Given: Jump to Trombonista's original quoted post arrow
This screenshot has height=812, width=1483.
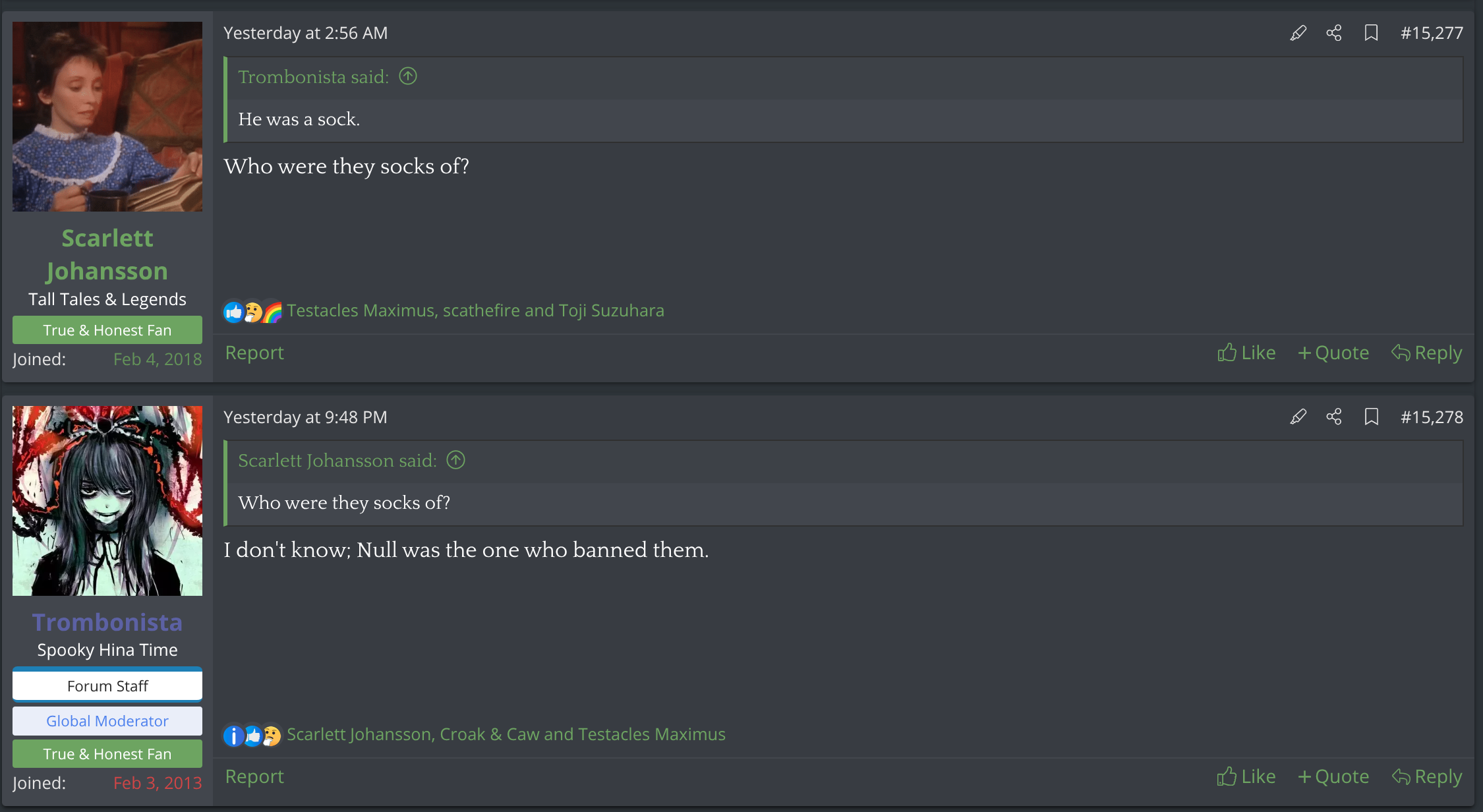Looking at the screenshot, I should [408, 76].
